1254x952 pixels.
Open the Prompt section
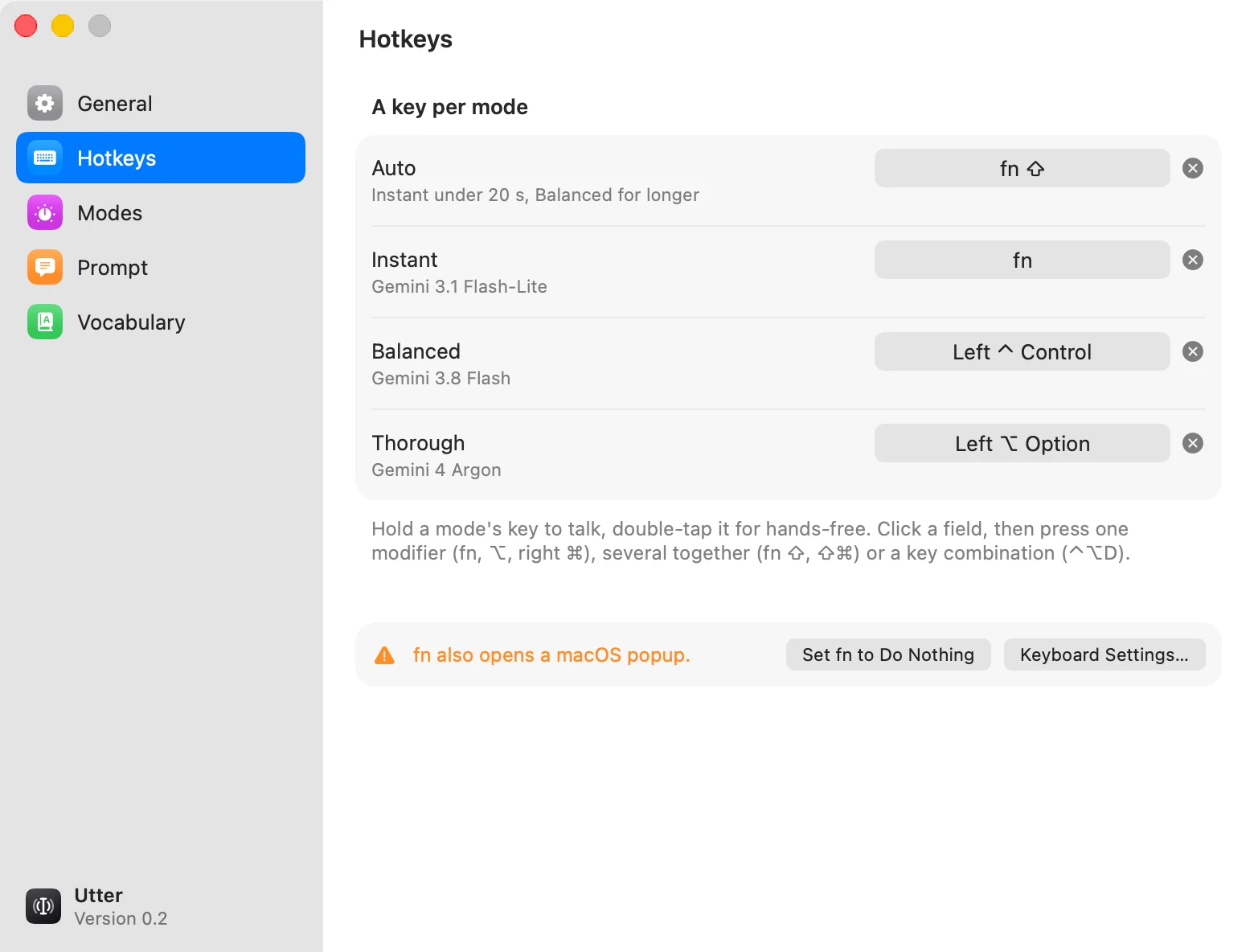tap(161, 267)
